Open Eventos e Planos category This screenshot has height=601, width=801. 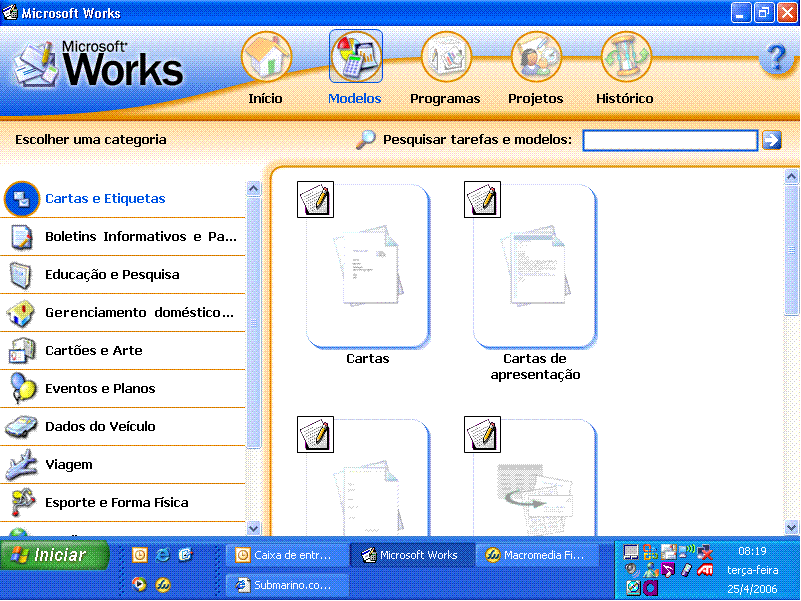pos(123,389)
